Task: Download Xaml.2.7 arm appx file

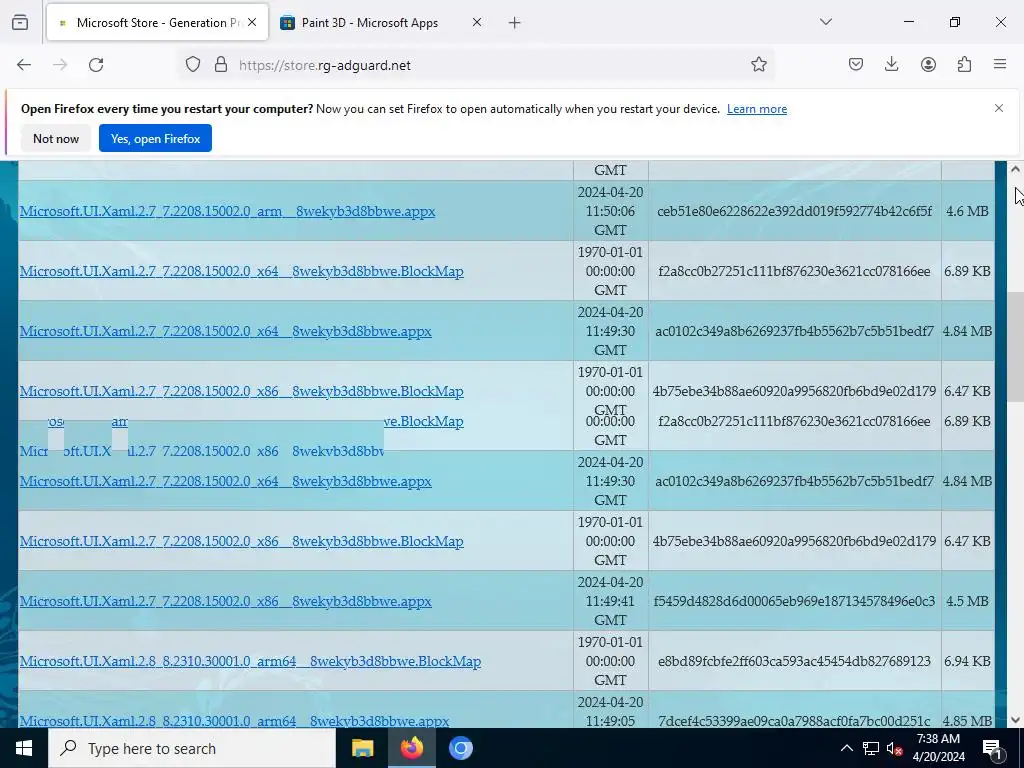Action: pyautogui.click(x=227, y=211)
